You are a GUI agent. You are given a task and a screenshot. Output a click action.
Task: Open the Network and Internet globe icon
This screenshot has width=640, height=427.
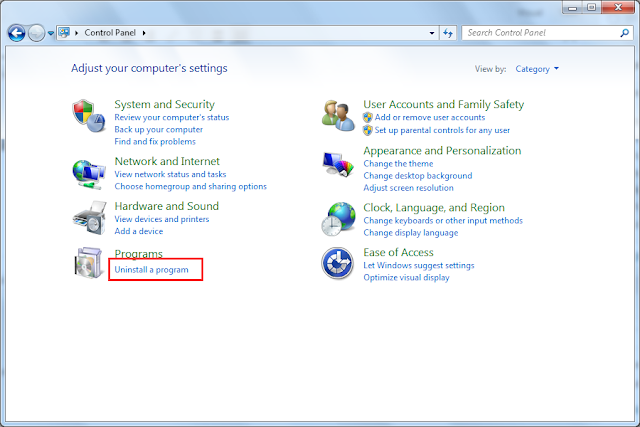coord(89,174)
